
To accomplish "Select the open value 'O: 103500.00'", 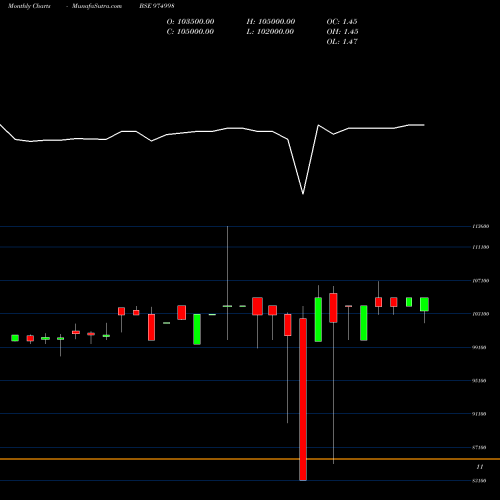I will 190,22.
